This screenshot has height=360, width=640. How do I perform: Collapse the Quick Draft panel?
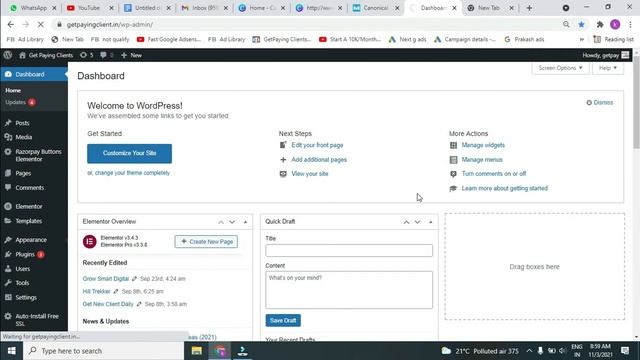(x=431, y=222)
